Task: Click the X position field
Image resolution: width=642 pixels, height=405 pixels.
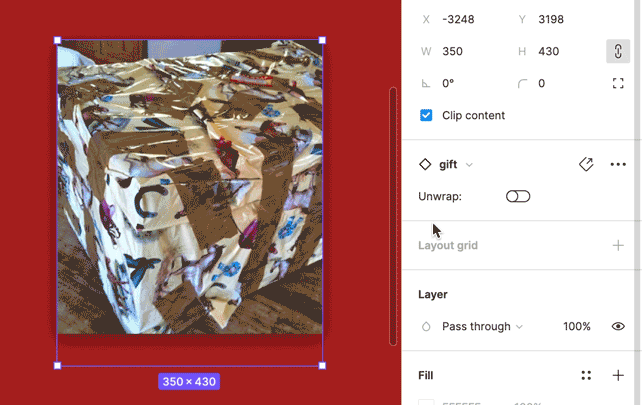Action: [463, 19]
